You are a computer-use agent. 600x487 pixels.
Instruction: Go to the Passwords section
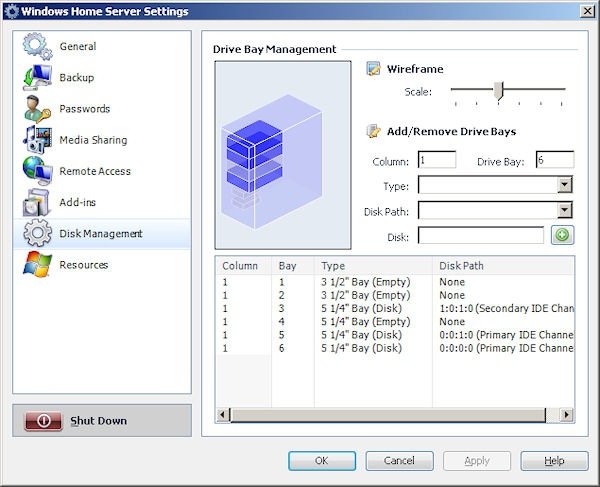click(102, 109)
